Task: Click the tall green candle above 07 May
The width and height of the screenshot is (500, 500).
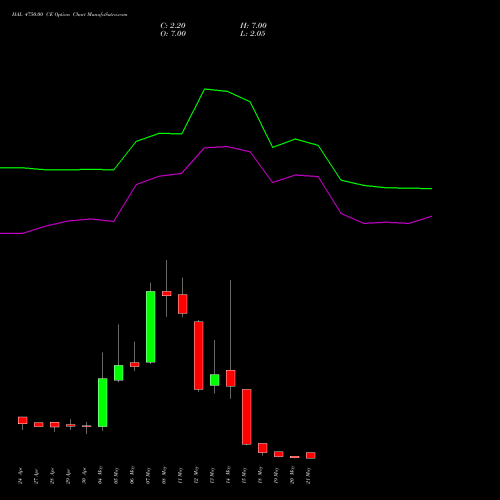Action: click(x=151, y=327)
